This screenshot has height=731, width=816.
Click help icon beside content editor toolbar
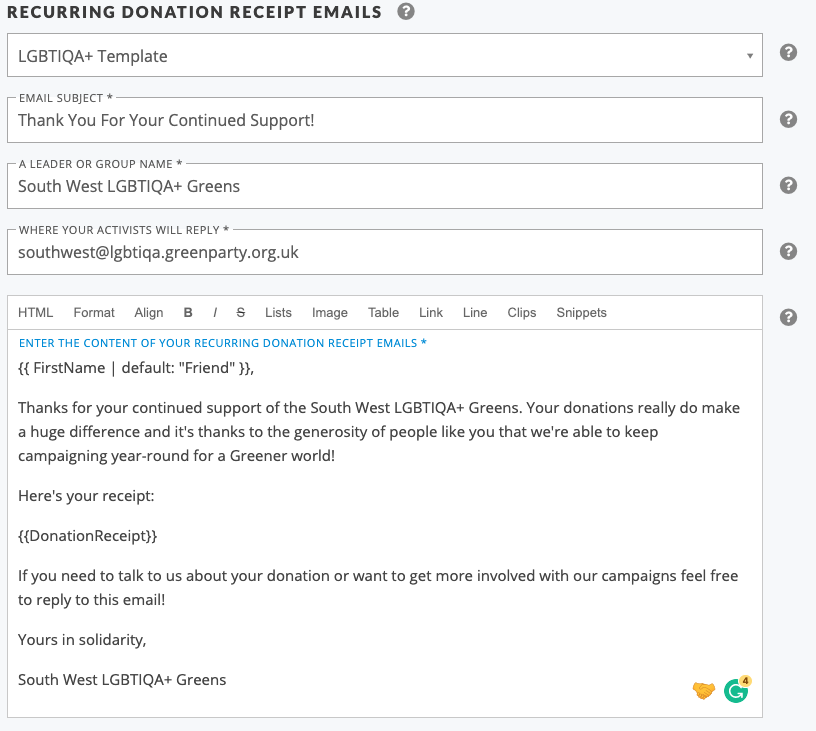tap(788, 317)
